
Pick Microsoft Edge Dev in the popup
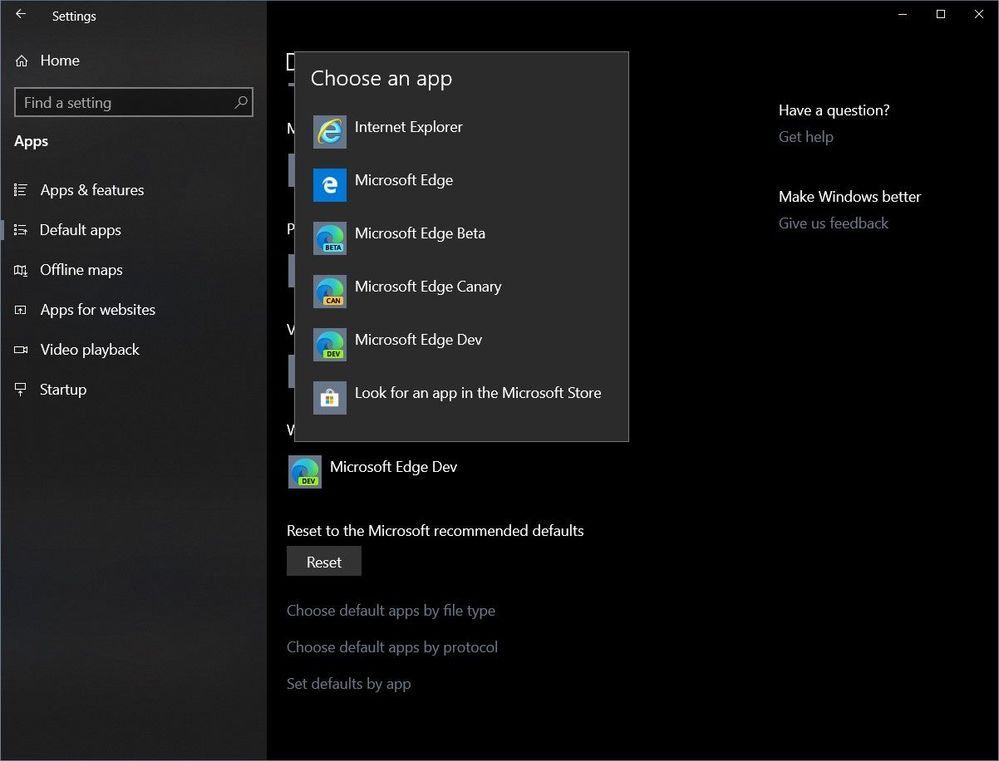(461, 344)
